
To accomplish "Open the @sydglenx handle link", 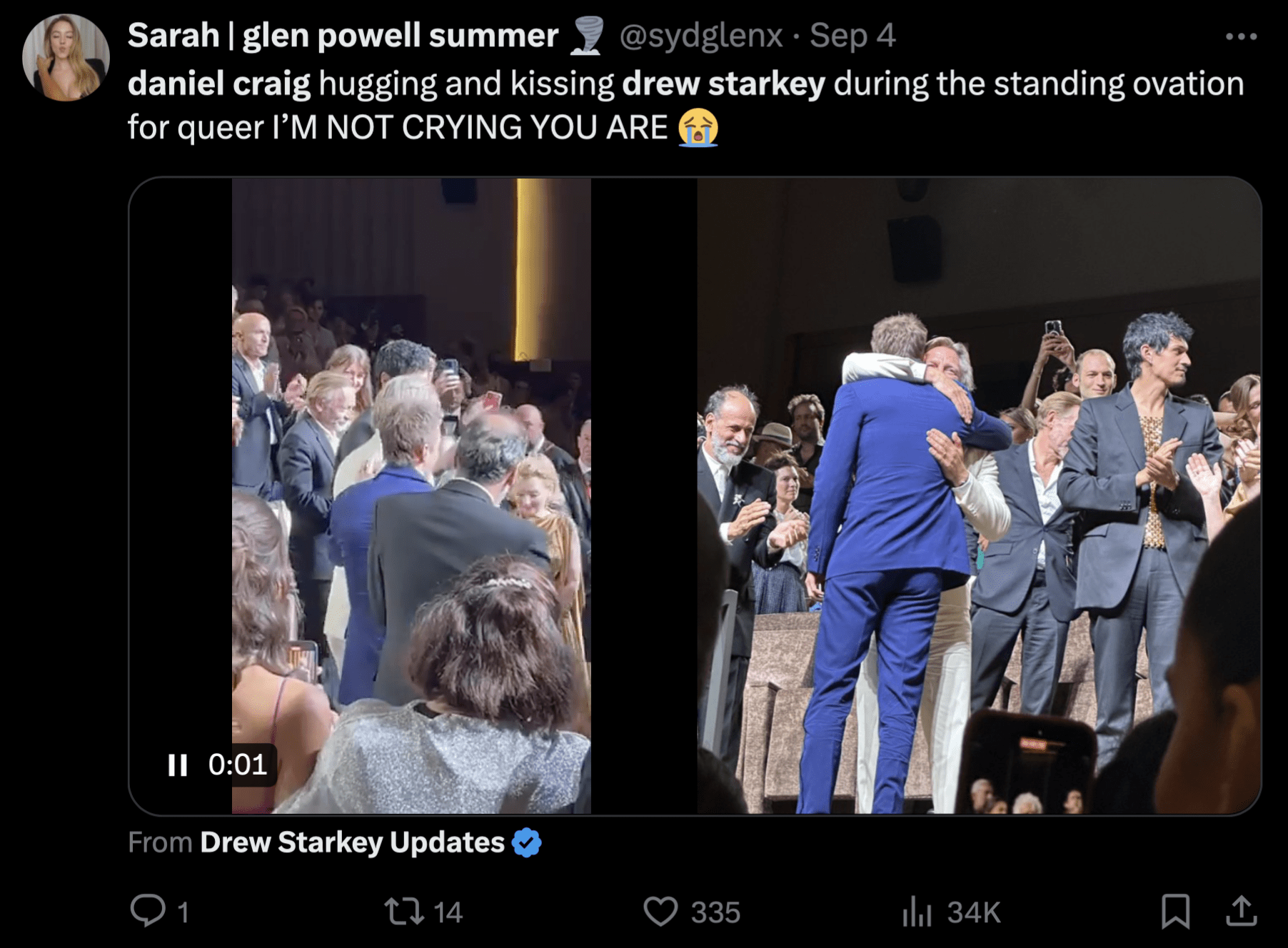I will 700,36.
